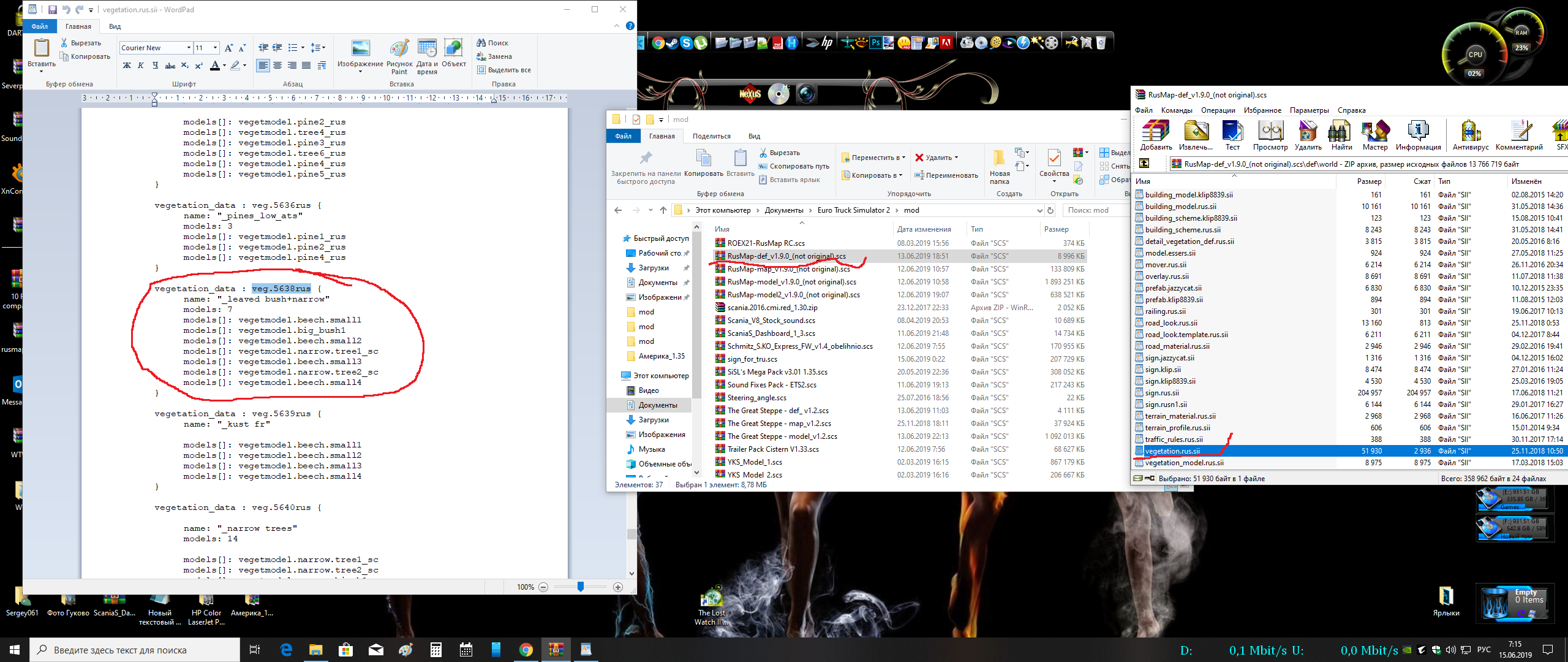Toggle italic formatting in WordPad
This screenshot has height=662, width=1568.
141,66
